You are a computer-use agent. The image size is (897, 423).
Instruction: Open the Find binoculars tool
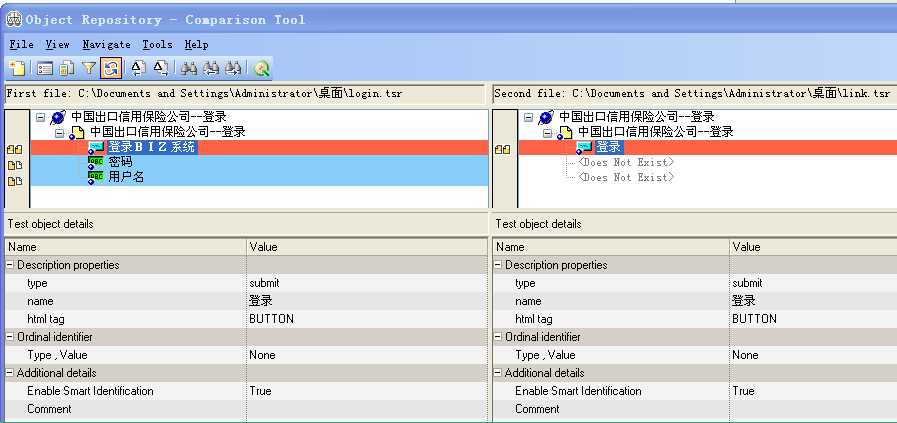pyautogui.click(x=189, y=69)
